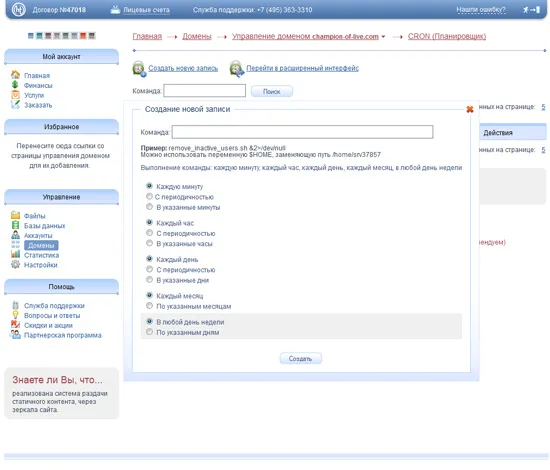Image resolution: width=550 pixels, height=470 pixels.
Task: Click the Аккаунты users icon
Action: (15, 235)
